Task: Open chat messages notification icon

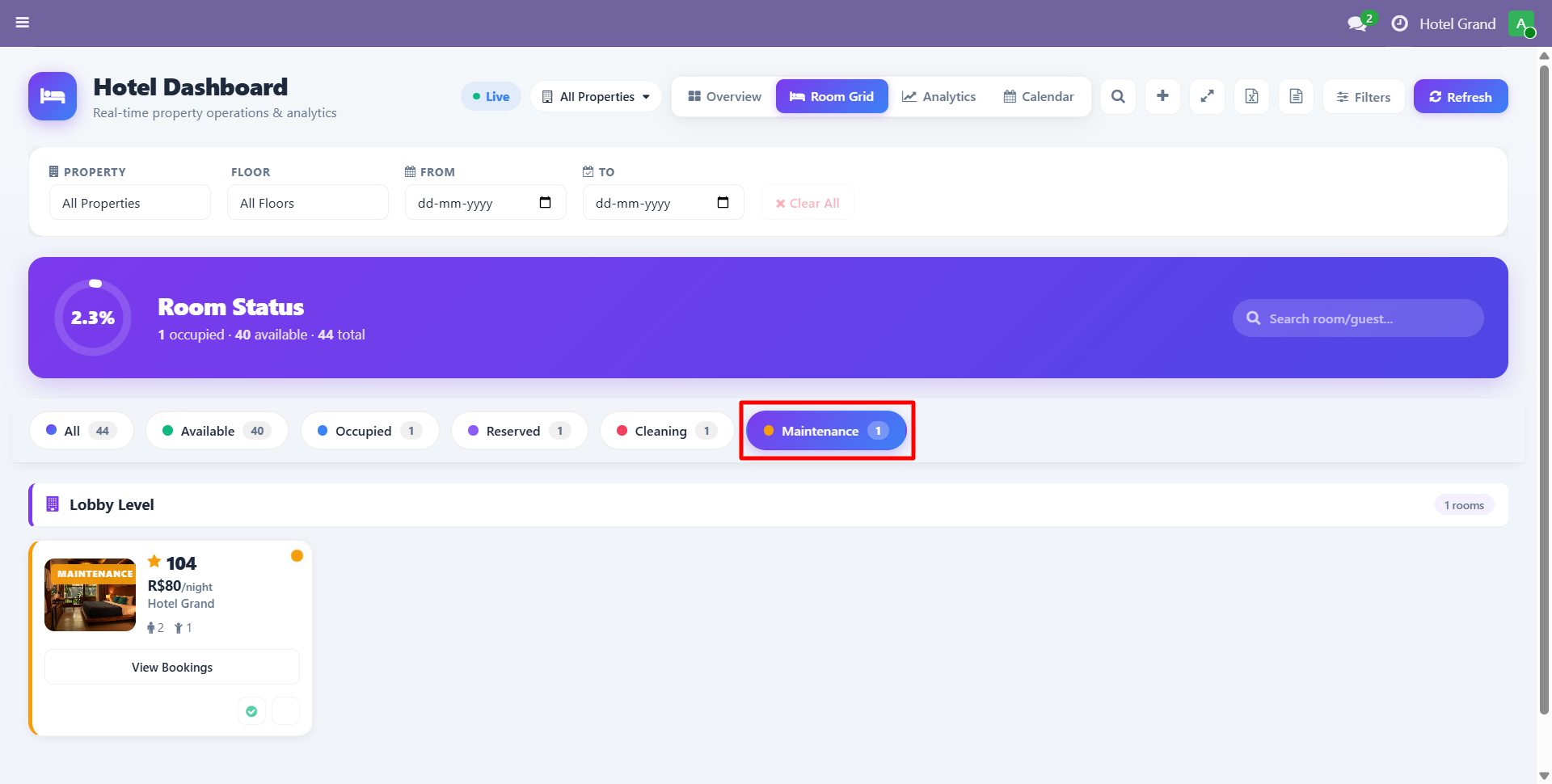Action: point(1357,24)
